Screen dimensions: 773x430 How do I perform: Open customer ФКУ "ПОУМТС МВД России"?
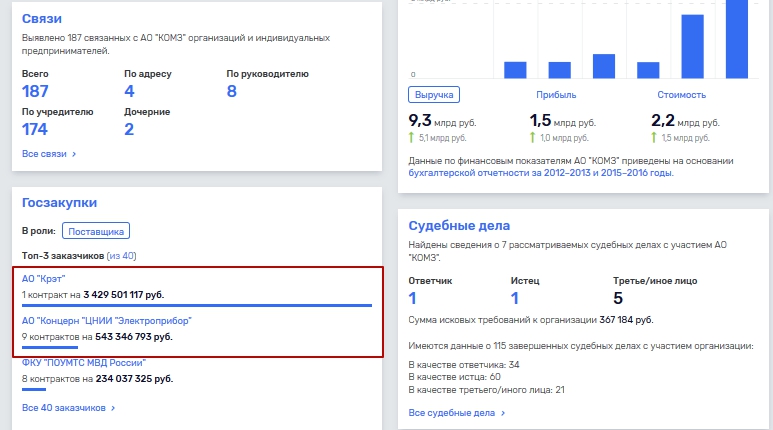pyautogui.click(x=84, y=363)
